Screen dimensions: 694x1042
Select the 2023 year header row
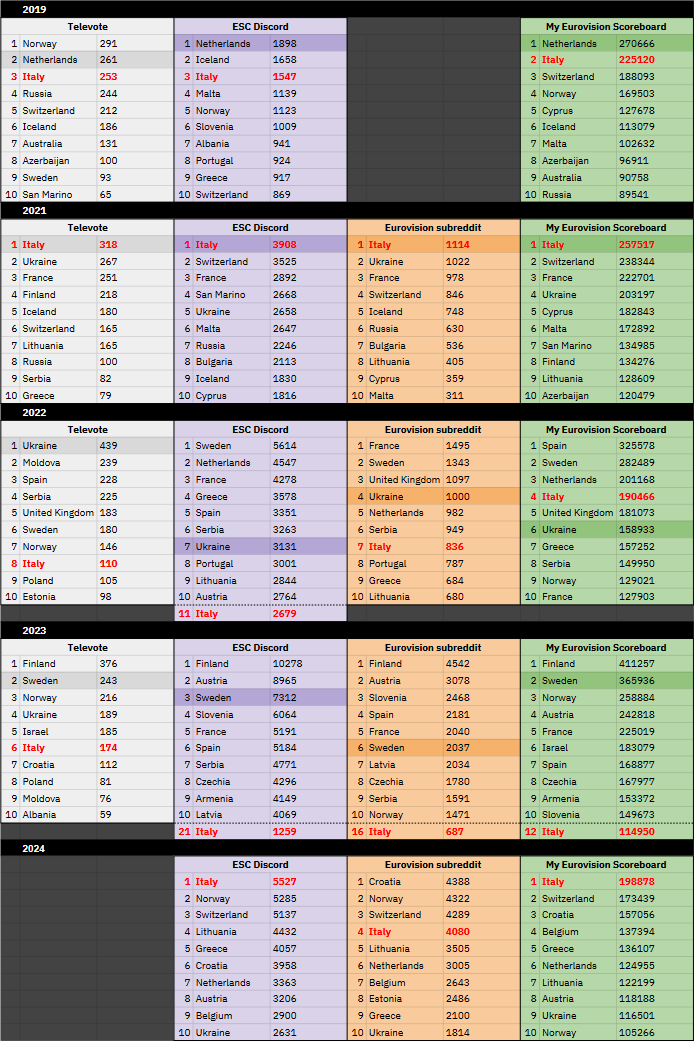[347, 631]
